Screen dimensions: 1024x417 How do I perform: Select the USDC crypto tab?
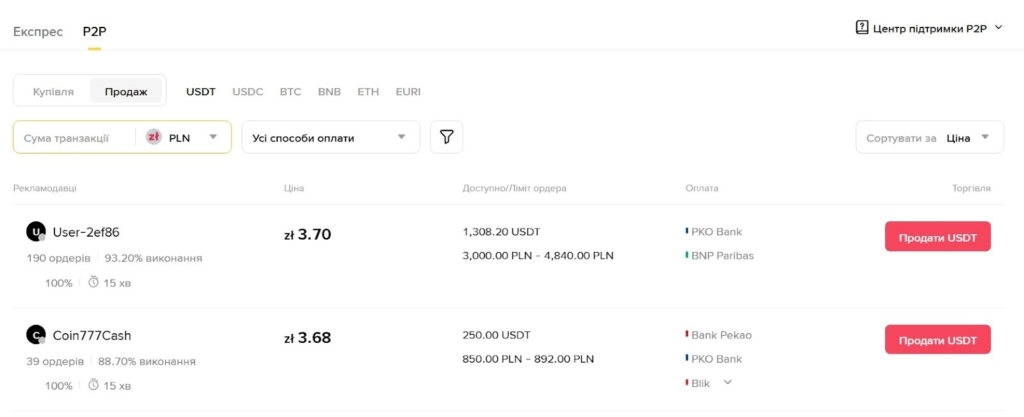click(248, 91)
